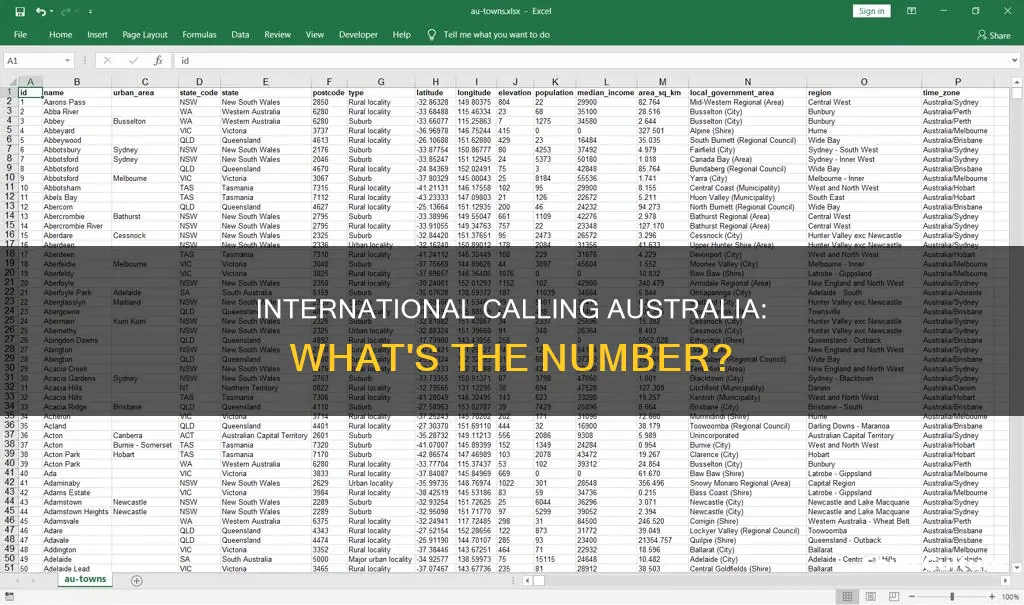1024x605 pixels.
Task: Click the 'Adaminaby' name cell
Action: [76, 483]
